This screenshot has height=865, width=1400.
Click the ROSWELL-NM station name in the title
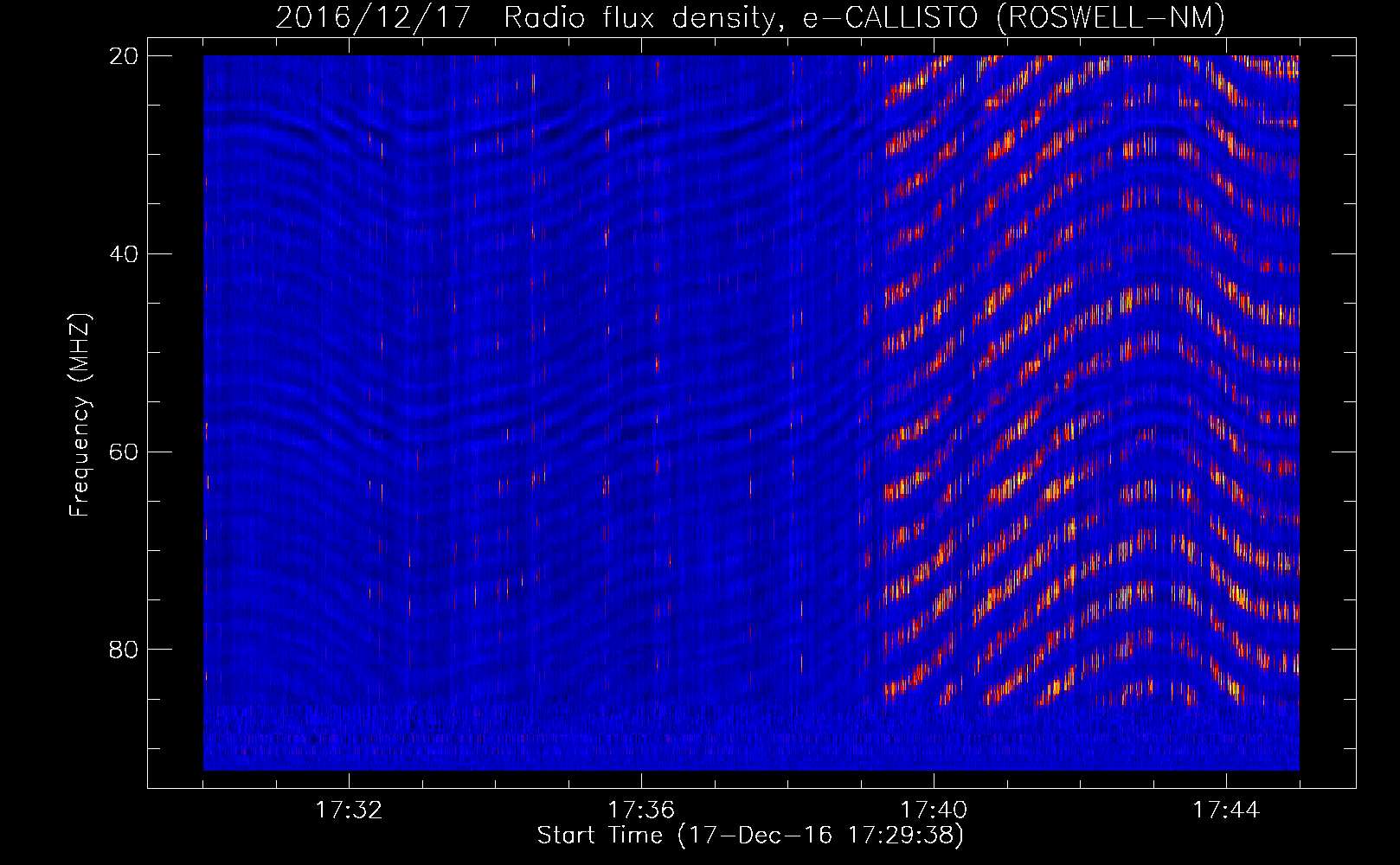point(1111,17)
